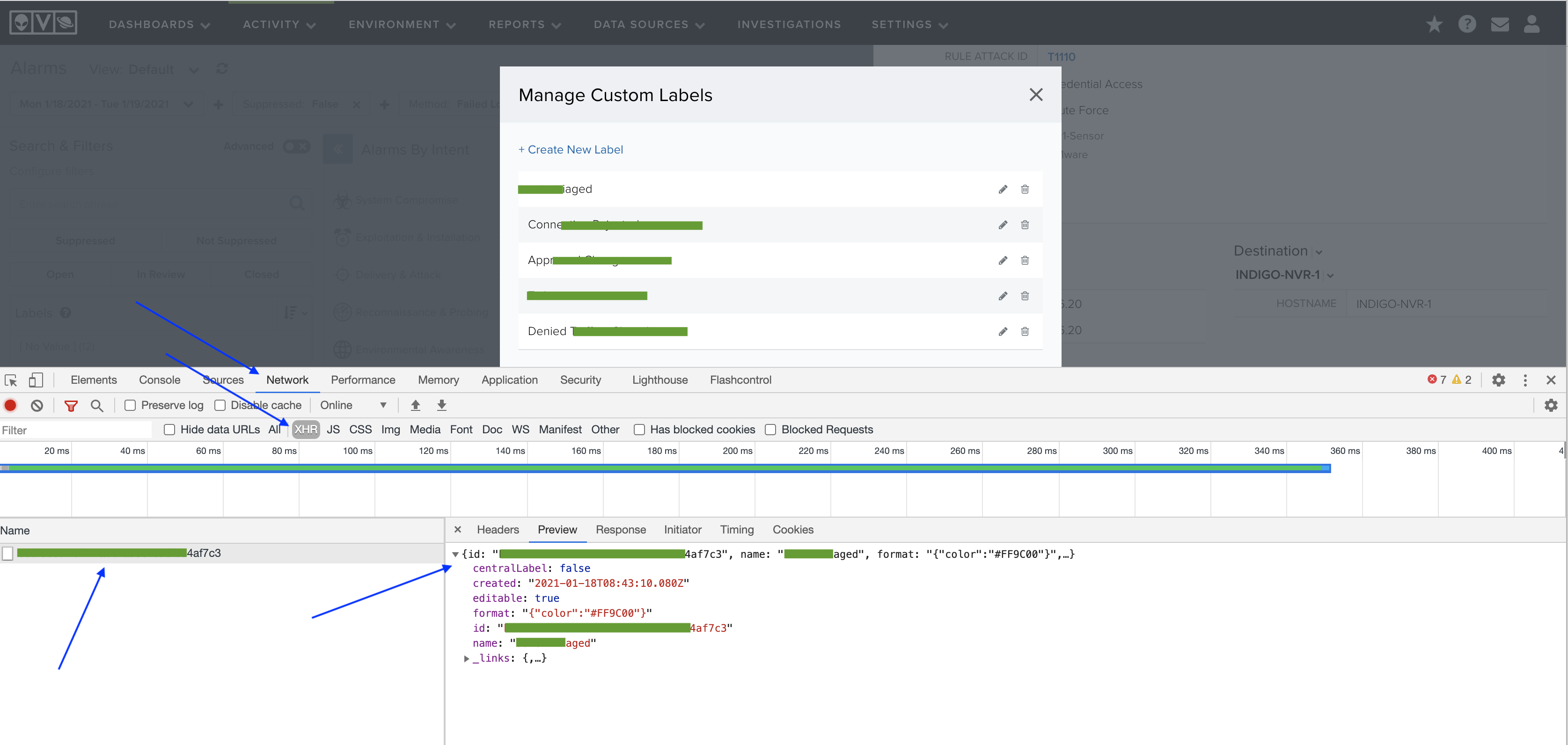Close the Manage Custom Labels dialog
1568x745 pixels.
1035,95
